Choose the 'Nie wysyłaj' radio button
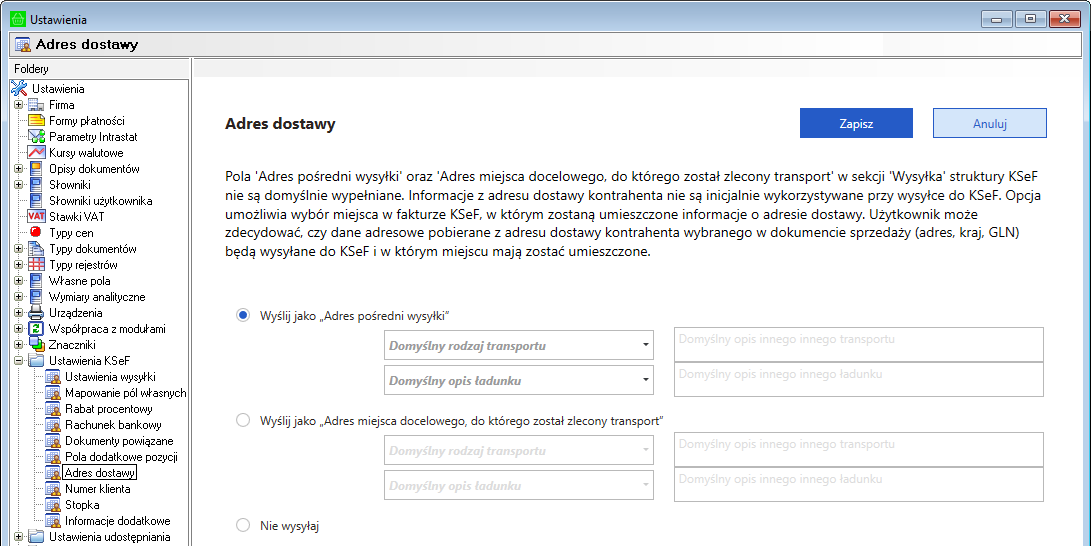Viewport: 1091px width, 546px height. 243,525
